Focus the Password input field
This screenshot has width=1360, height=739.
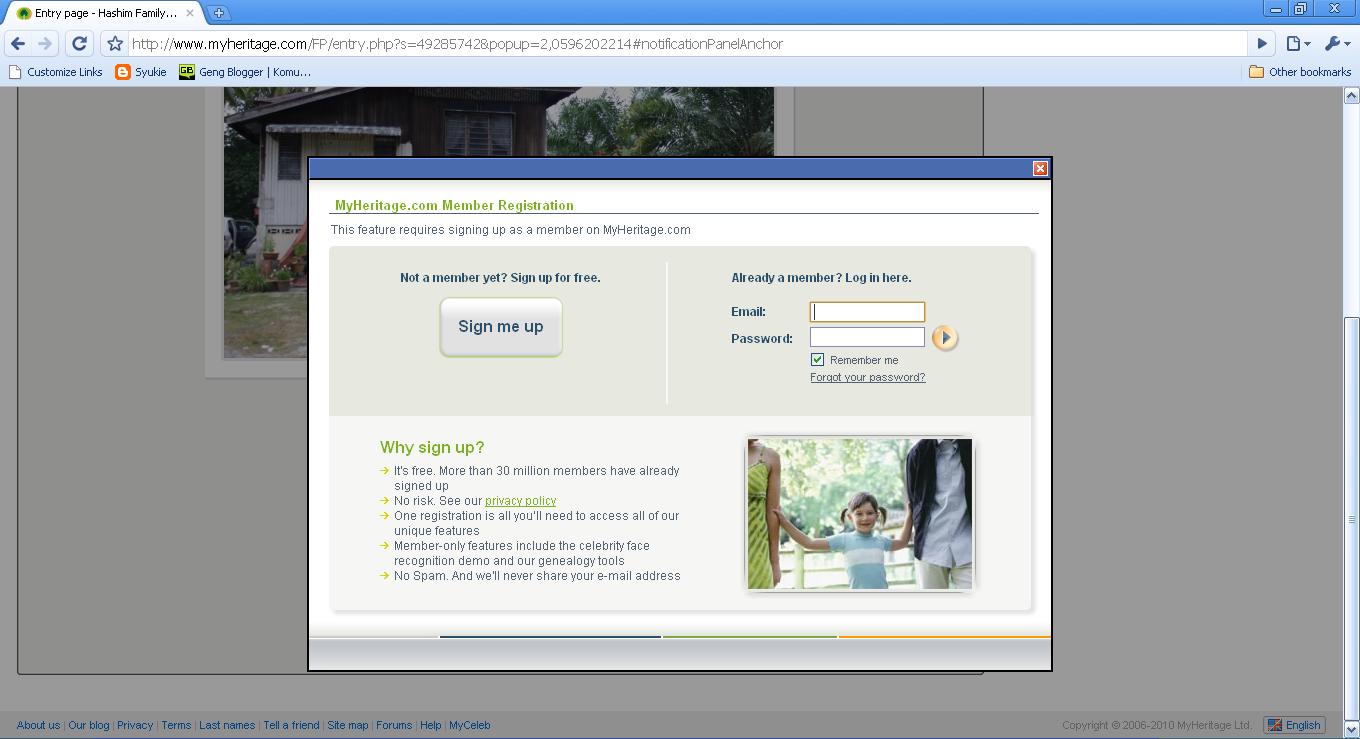pos(867,337)
